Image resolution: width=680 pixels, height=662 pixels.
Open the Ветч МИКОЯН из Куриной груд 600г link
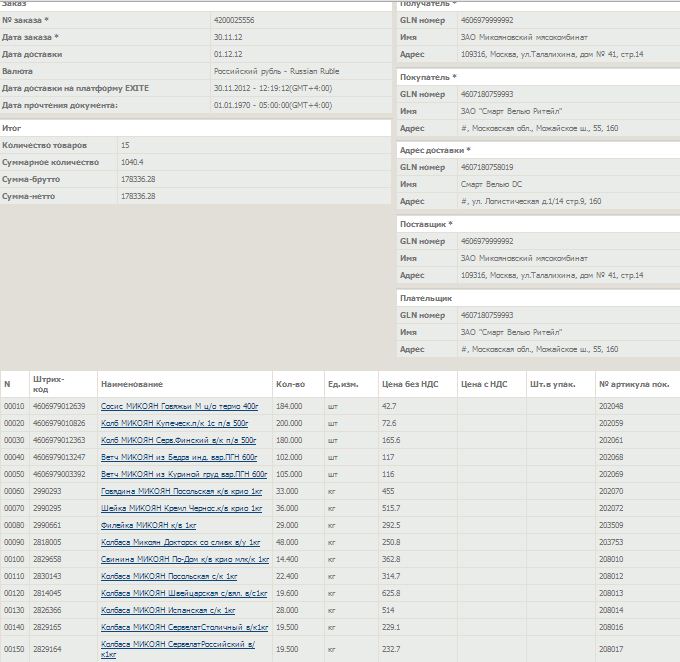coord(184,474)
